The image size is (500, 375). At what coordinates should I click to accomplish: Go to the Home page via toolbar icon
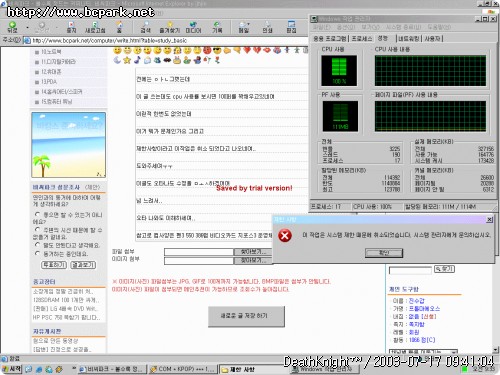[119, 26]
